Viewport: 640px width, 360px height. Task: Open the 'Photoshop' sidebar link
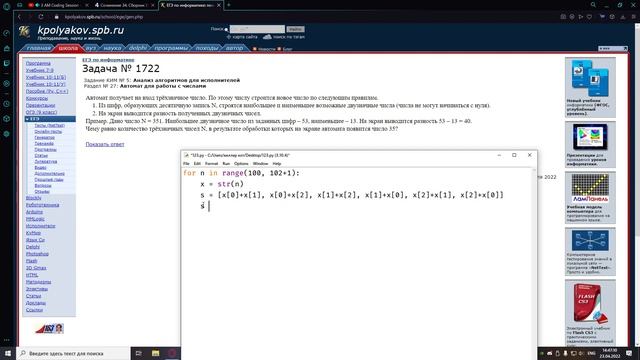pos(37,254)
